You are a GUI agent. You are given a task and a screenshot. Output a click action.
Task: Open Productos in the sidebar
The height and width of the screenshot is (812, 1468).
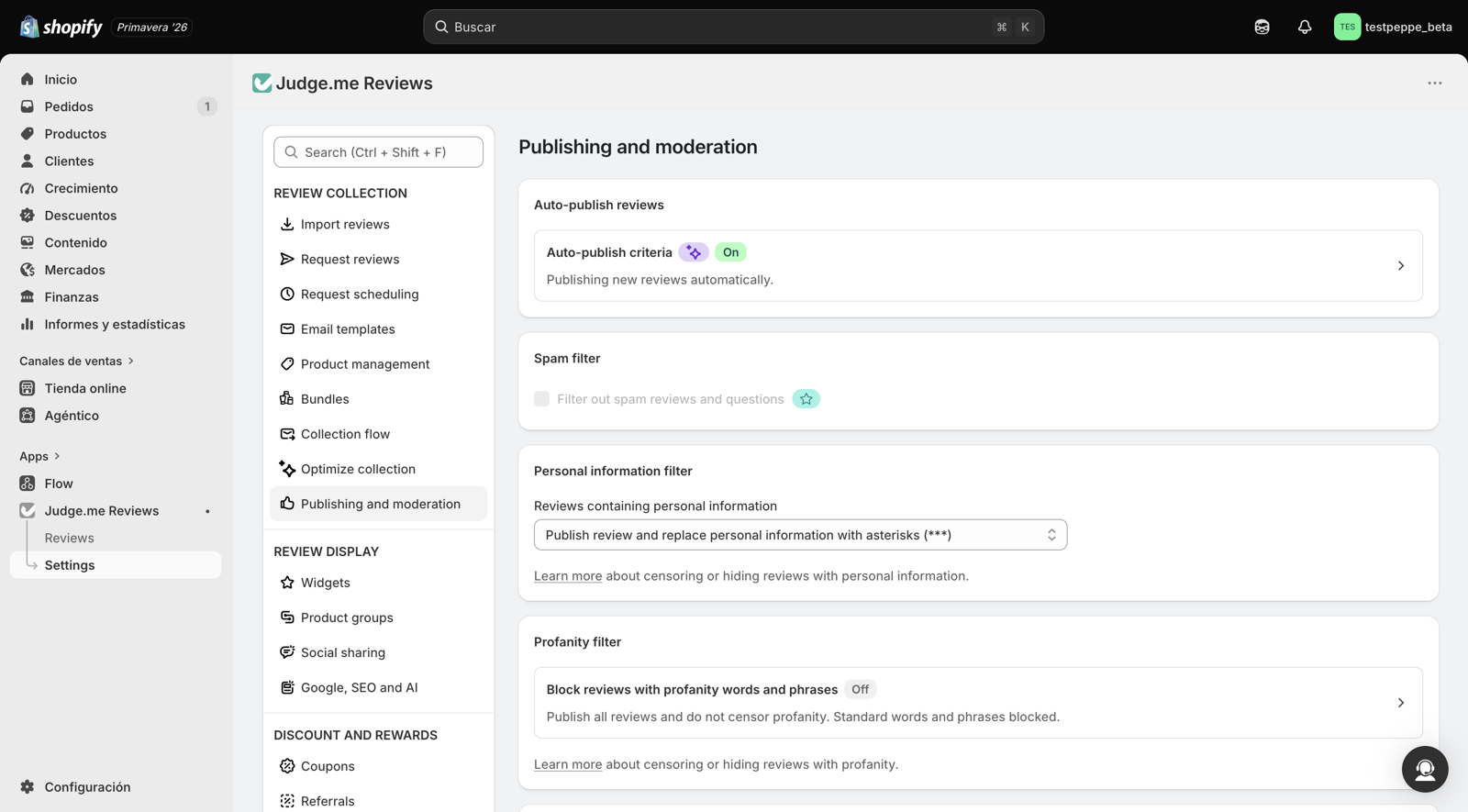[116, 134]
